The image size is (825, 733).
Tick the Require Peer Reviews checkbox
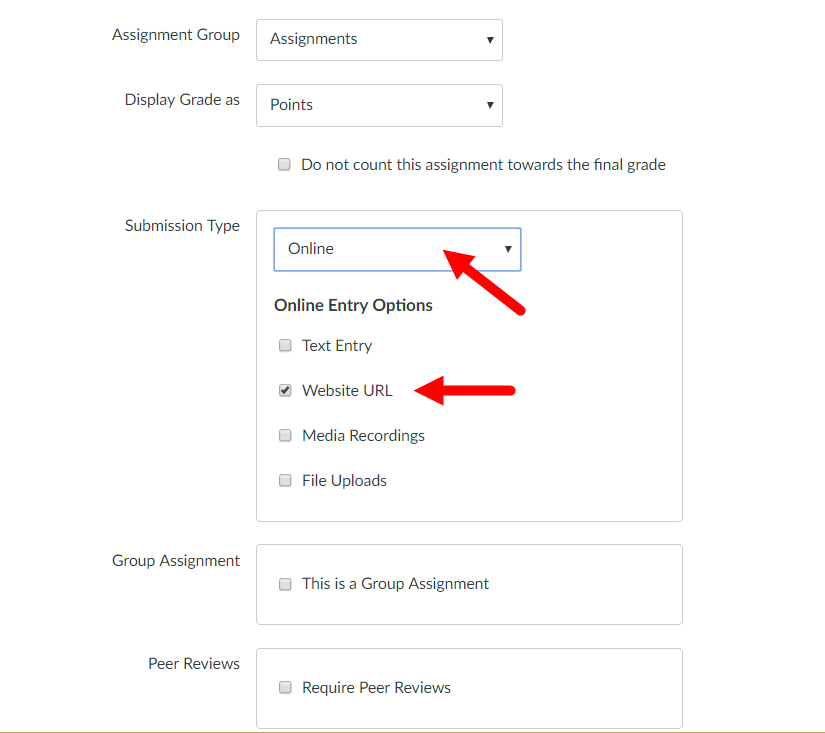(285, 688)
